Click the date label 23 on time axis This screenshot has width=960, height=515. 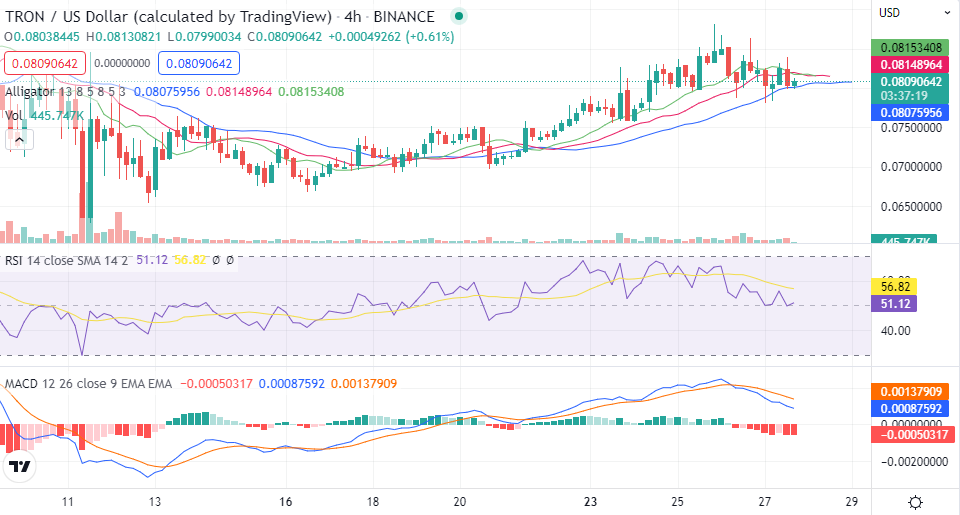[x=590, y=502]
